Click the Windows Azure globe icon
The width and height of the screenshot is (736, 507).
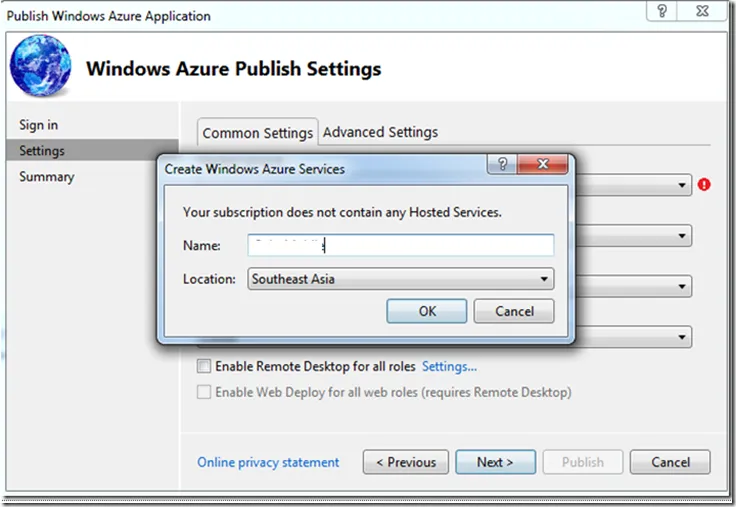point(41,66)
